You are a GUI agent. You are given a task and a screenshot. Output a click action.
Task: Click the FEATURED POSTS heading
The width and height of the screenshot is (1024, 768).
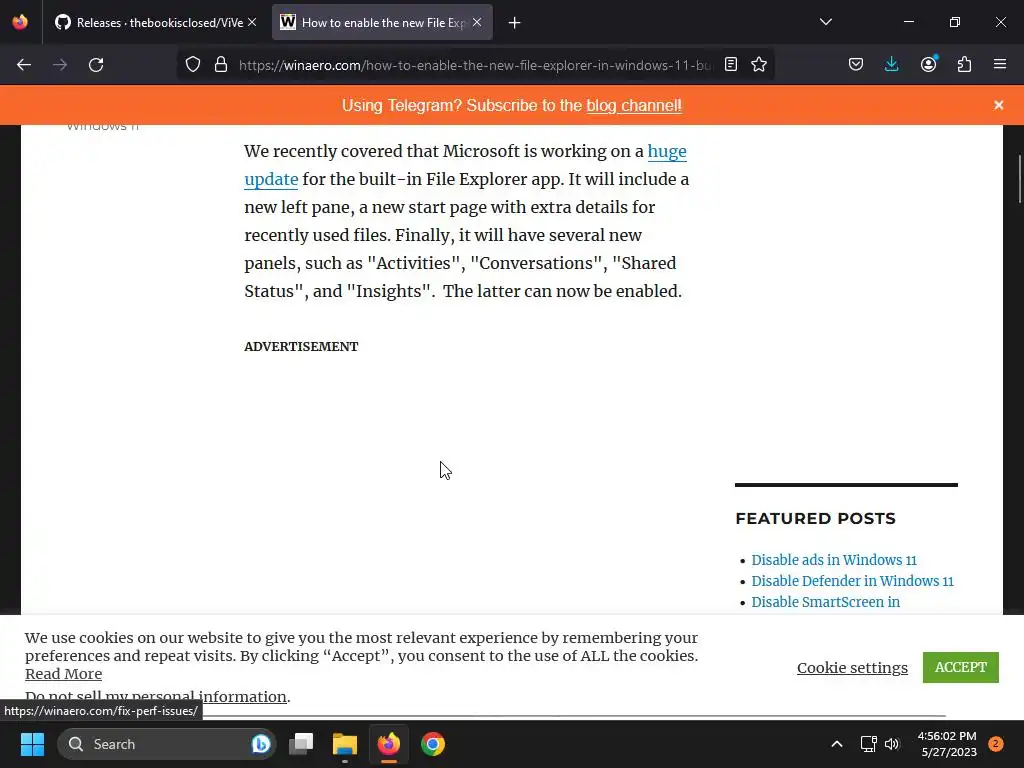pyautogui.click(x=815, y=519)
